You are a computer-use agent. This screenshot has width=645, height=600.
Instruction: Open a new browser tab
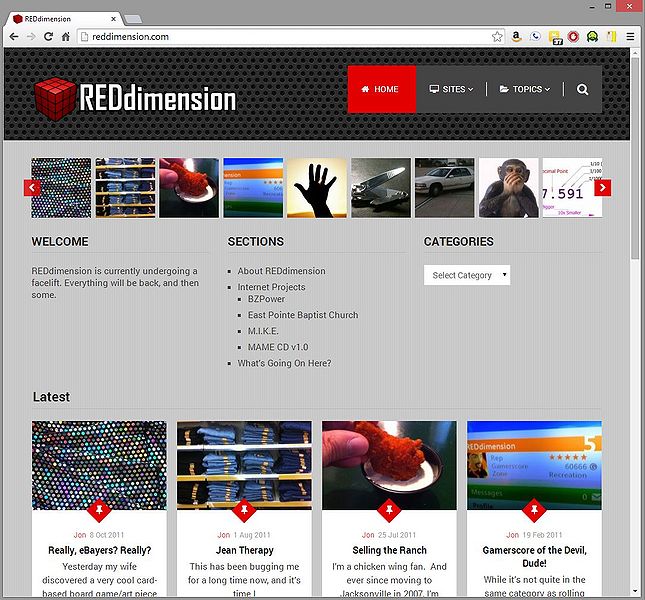coord(133,19)
